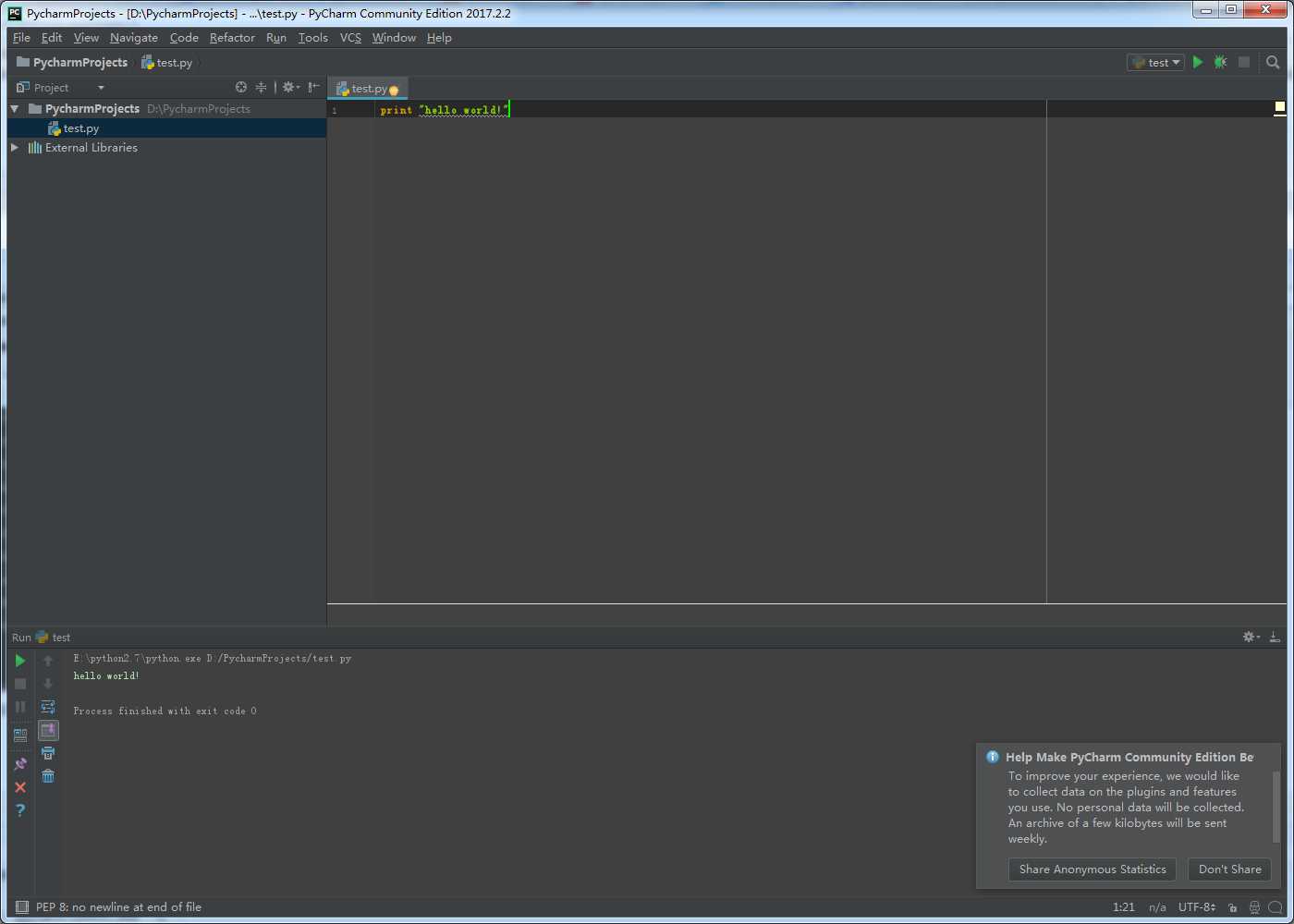Click PEP 8 warning in status bar
Screen dimensions: 1294x924
[118, 907]
